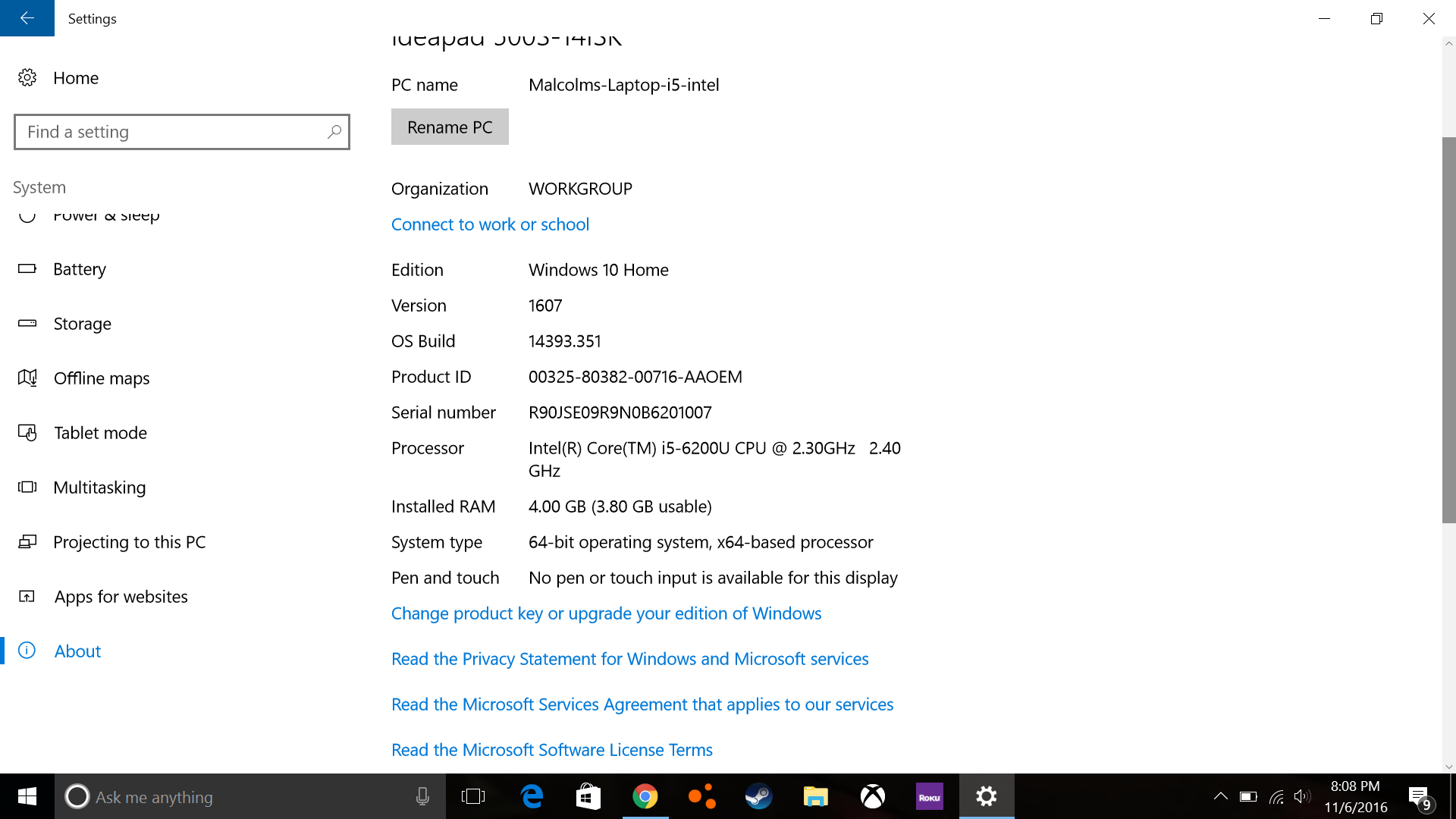The width and height of the screenshot is (1456, 819).
Task: Open the Roku app on the taskbar
Action: click(930, 796)
